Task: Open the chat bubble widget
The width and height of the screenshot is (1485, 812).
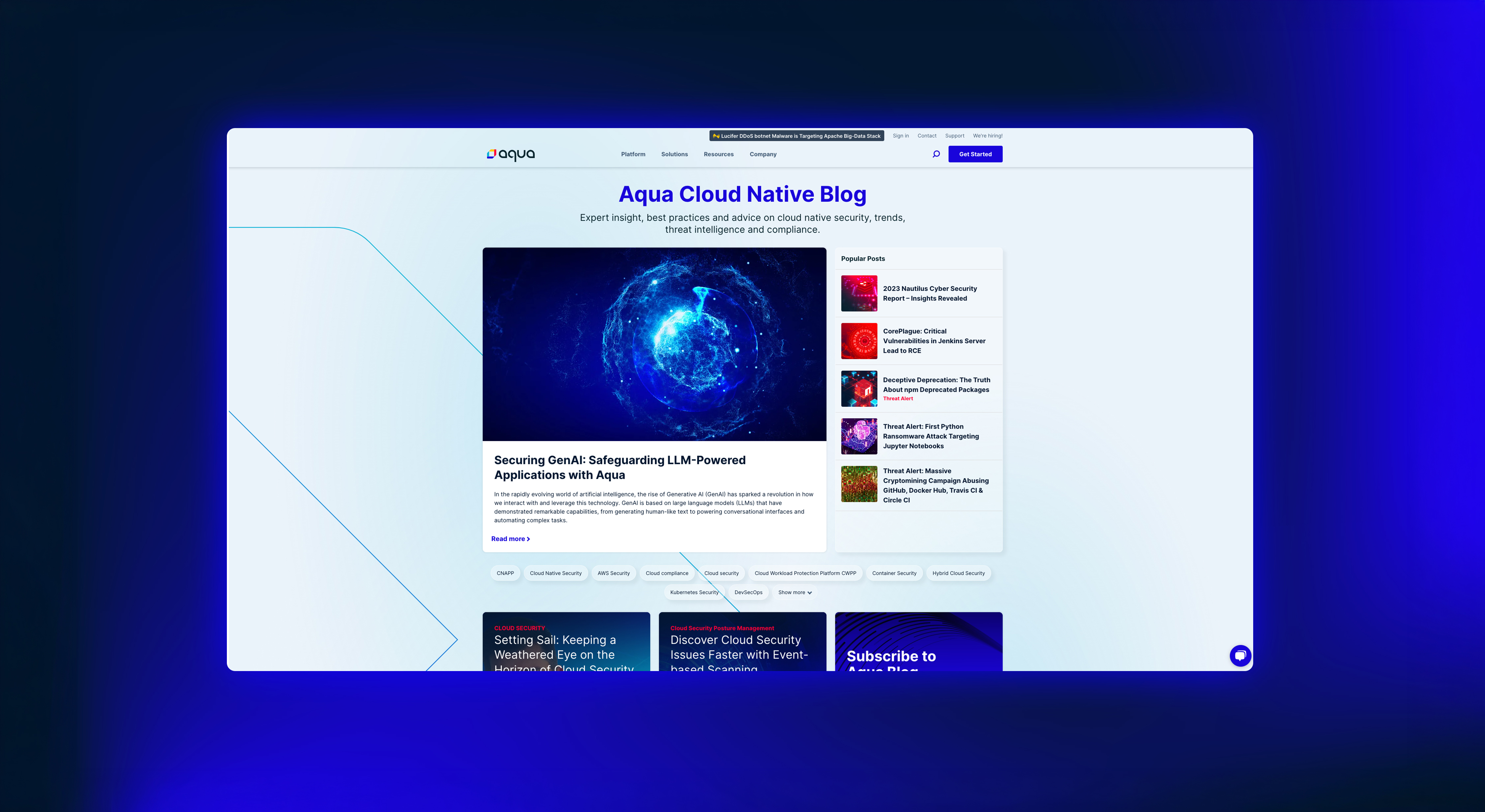Action: [x=1240, y=656]
